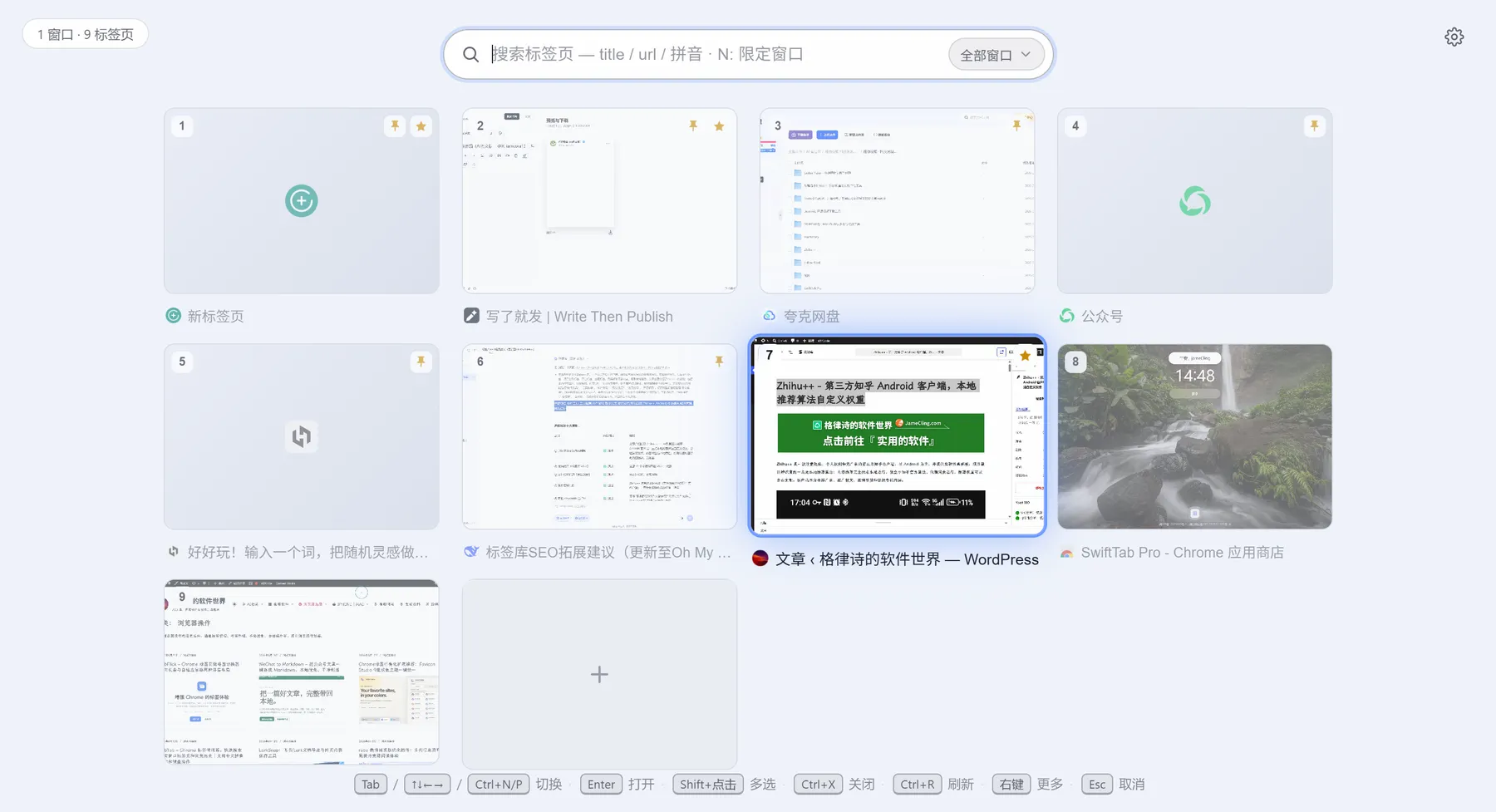1496x812 pixels.
Task: Click the number 1 badge on 新标签页 card
Action: pos(182,126)
